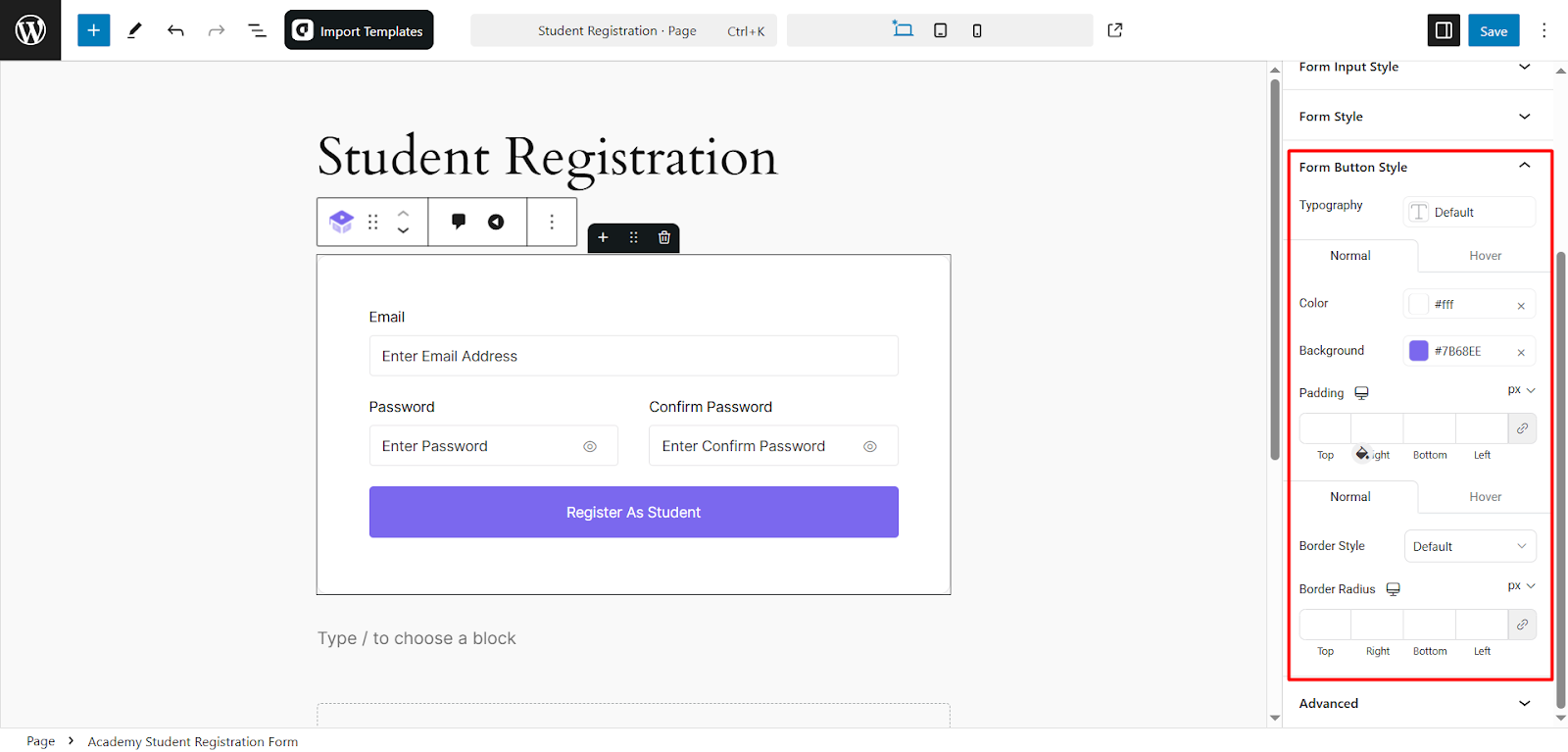The width and height of the screenshot is (1568, 752).
Task: Click the Padding Bottom input
Action: coord(1430,428)
